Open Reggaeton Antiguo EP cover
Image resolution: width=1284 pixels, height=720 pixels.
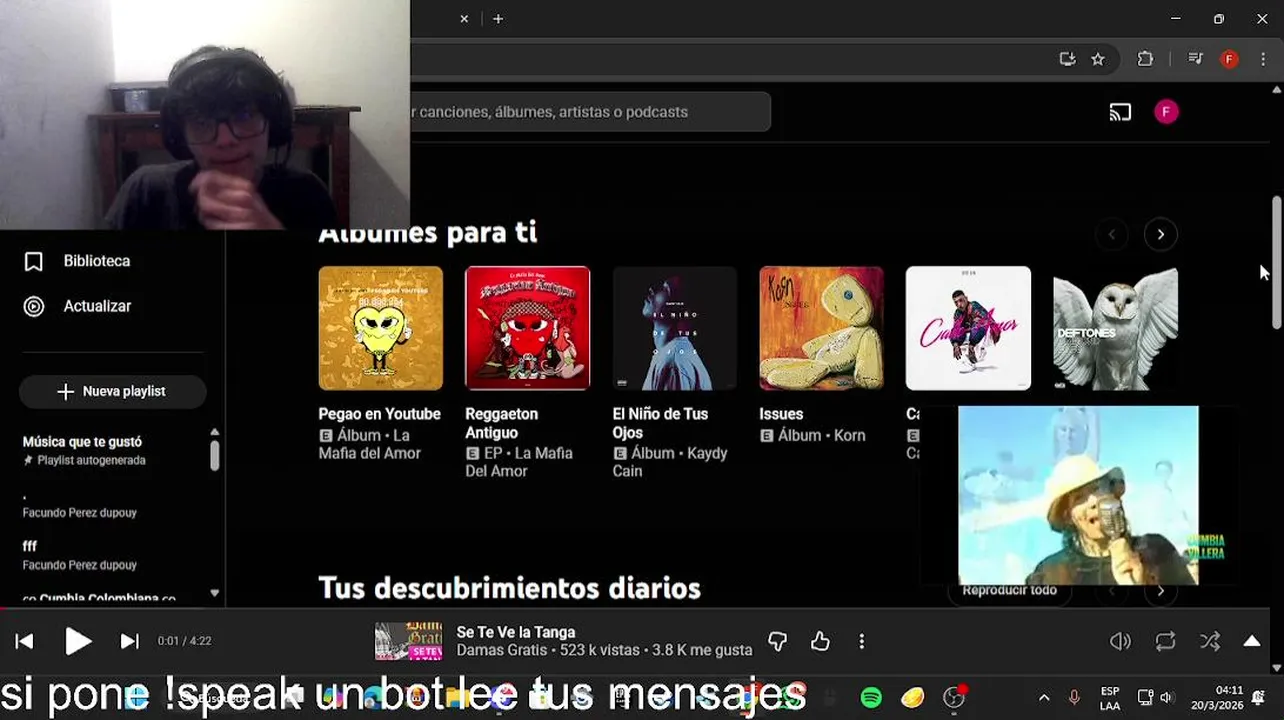point(527,328)
